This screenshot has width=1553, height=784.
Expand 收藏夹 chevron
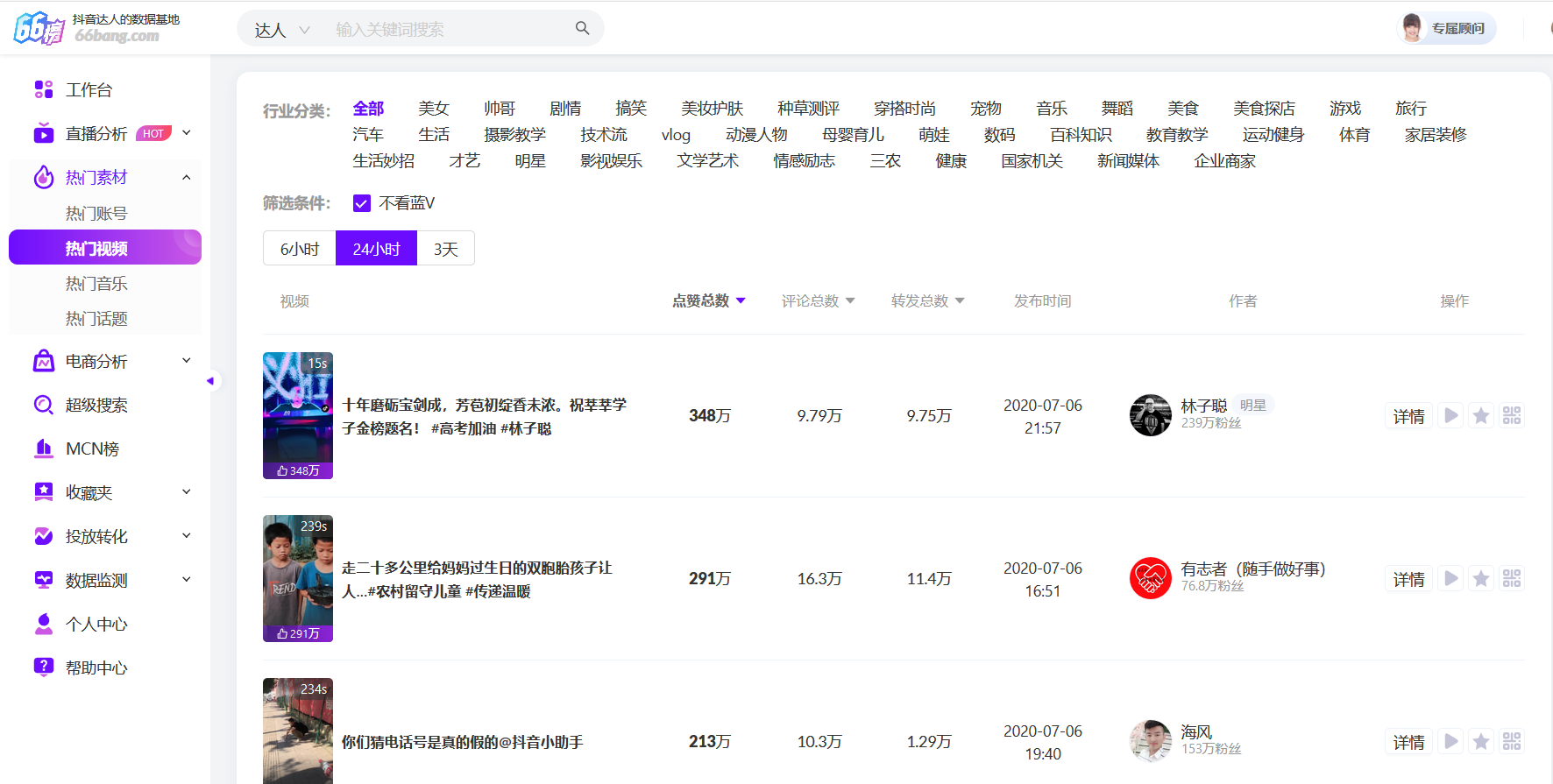pyautogui.click(x=186, y=492)
